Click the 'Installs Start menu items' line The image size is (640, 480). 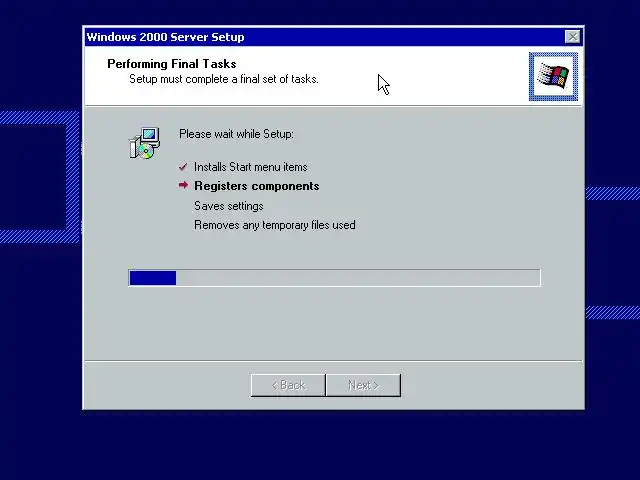251,167
